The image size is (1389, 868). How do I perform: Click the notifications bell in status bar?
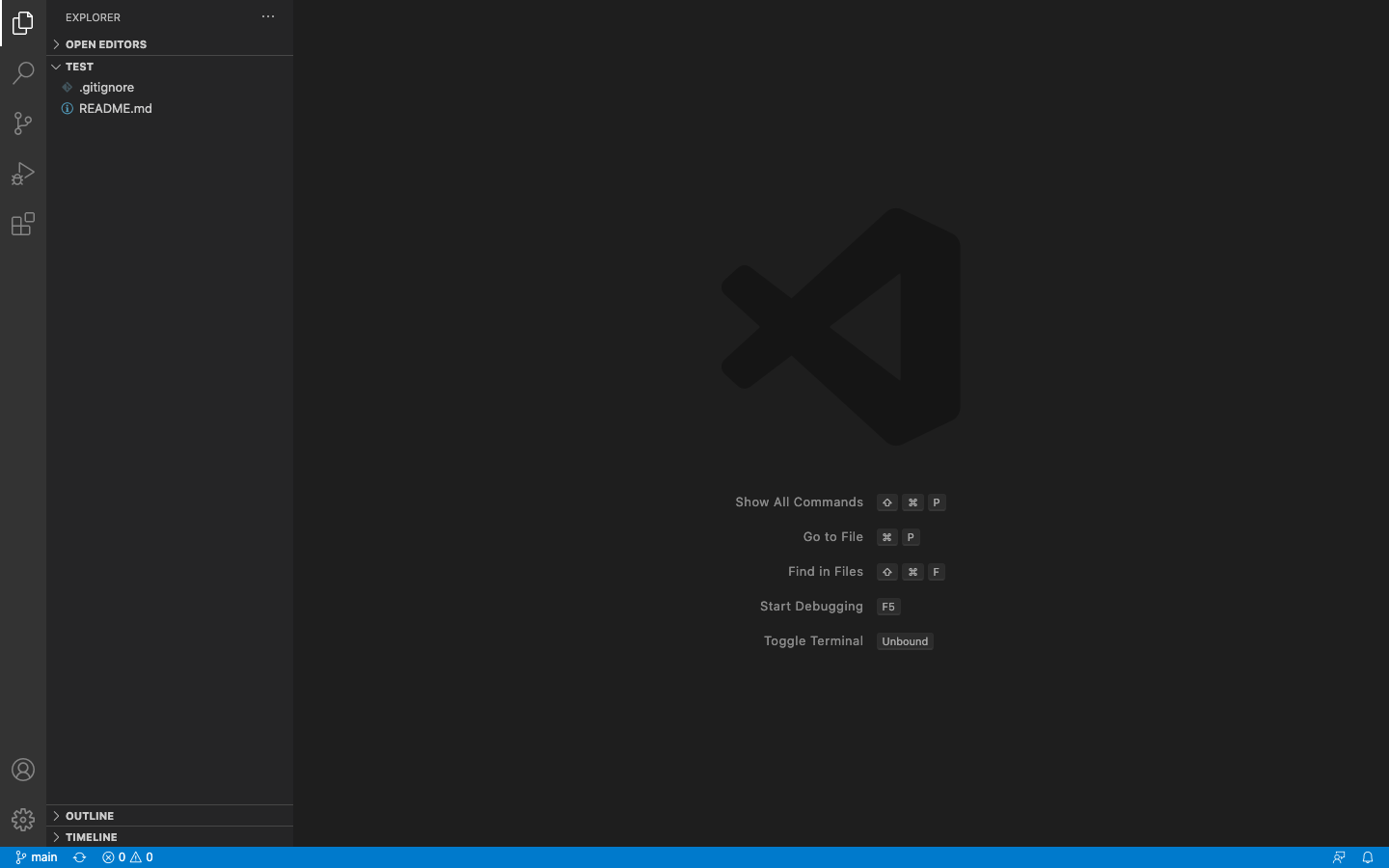click(1367, 857)
